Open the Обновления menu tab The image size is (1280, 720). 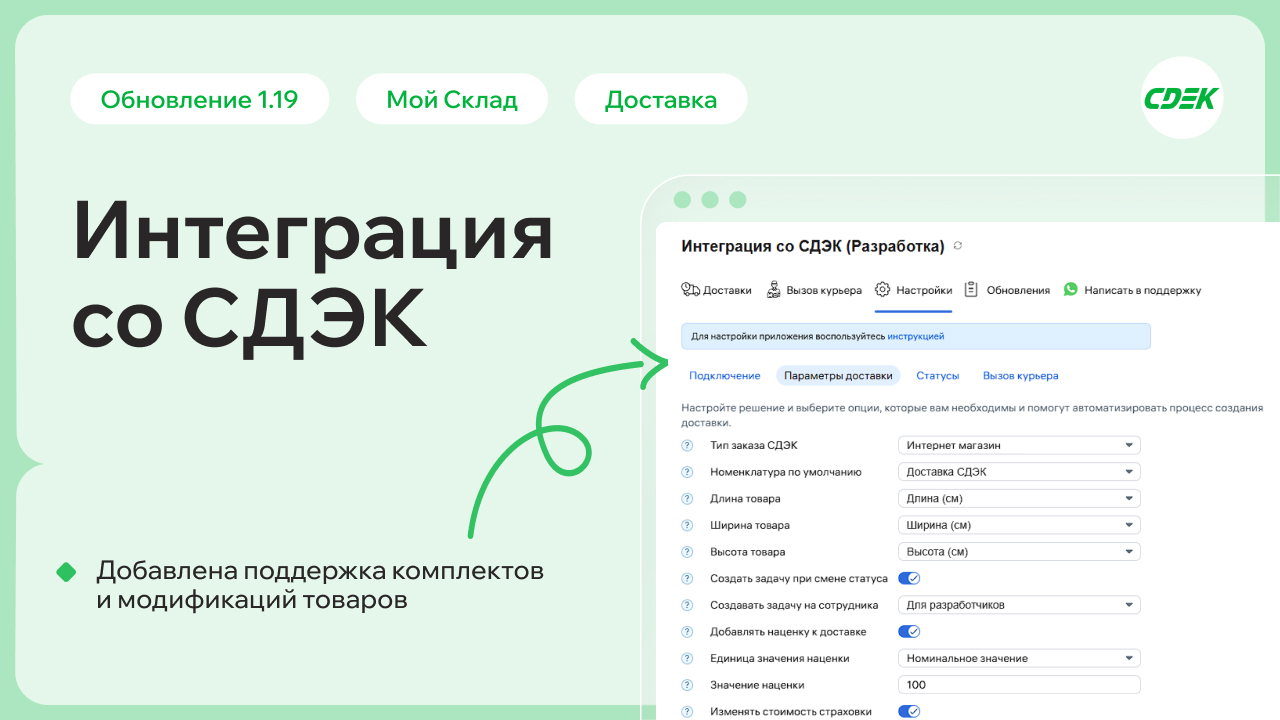[1007, 290]
